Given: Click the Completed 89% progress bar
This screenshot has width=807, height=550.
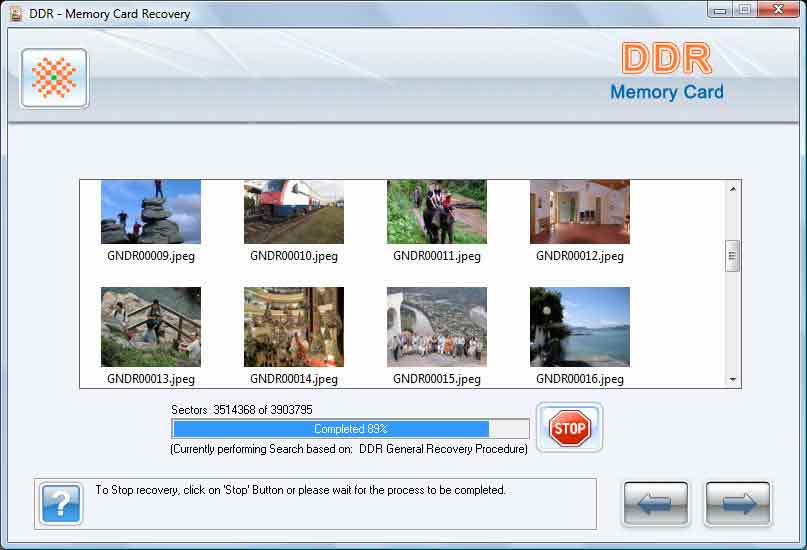Looking at the screenshot, I should tap(350, 429).
